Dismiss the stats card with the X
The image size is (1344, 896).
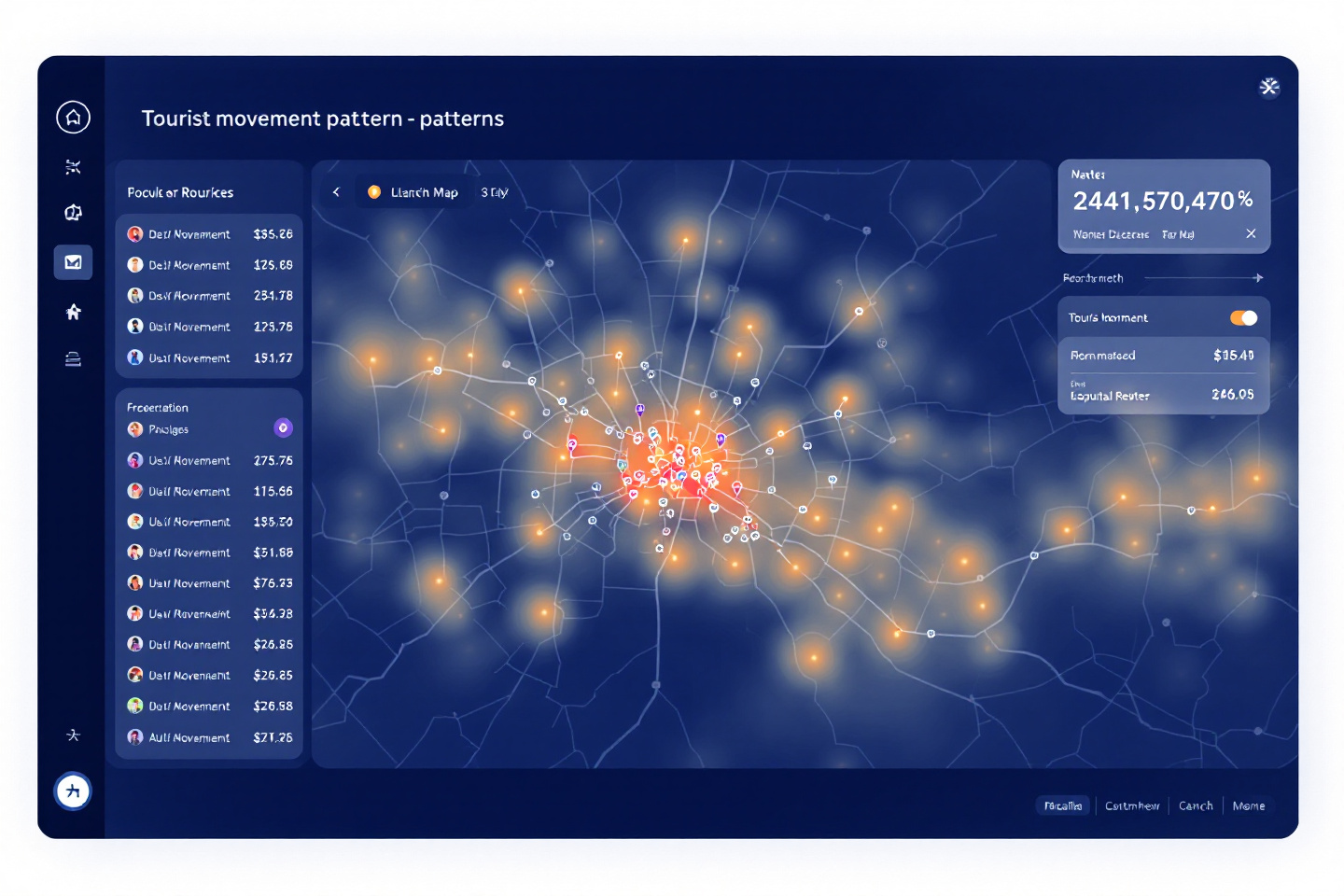pos(1251,234)
